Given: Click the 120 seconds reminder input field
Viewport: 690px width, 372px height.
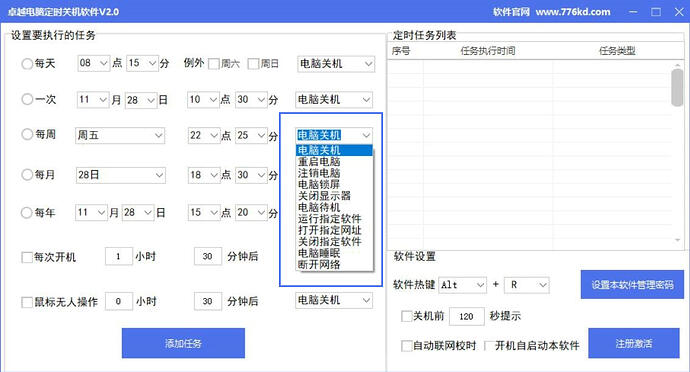Looking at the screenshot, I should [466, 316].
